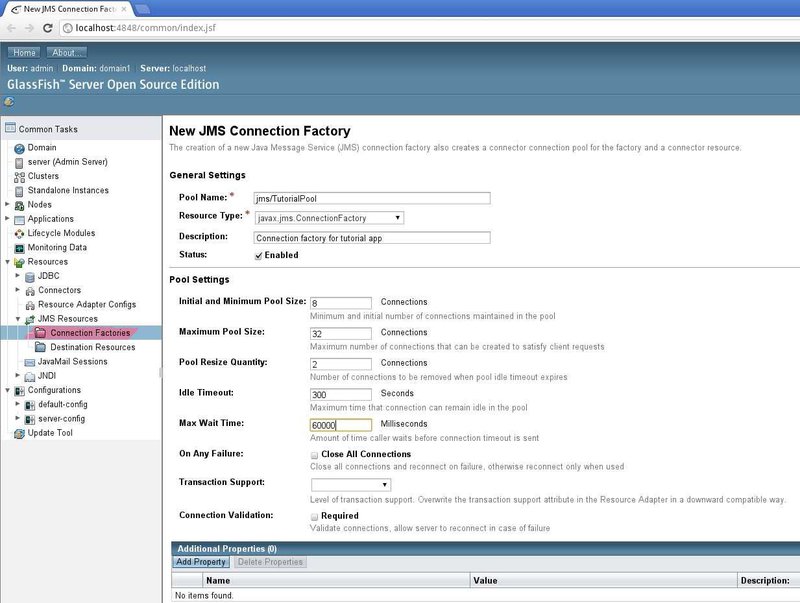
Task: Uncheck the Status Enabled checkbox
Action: tap(258, 256)
